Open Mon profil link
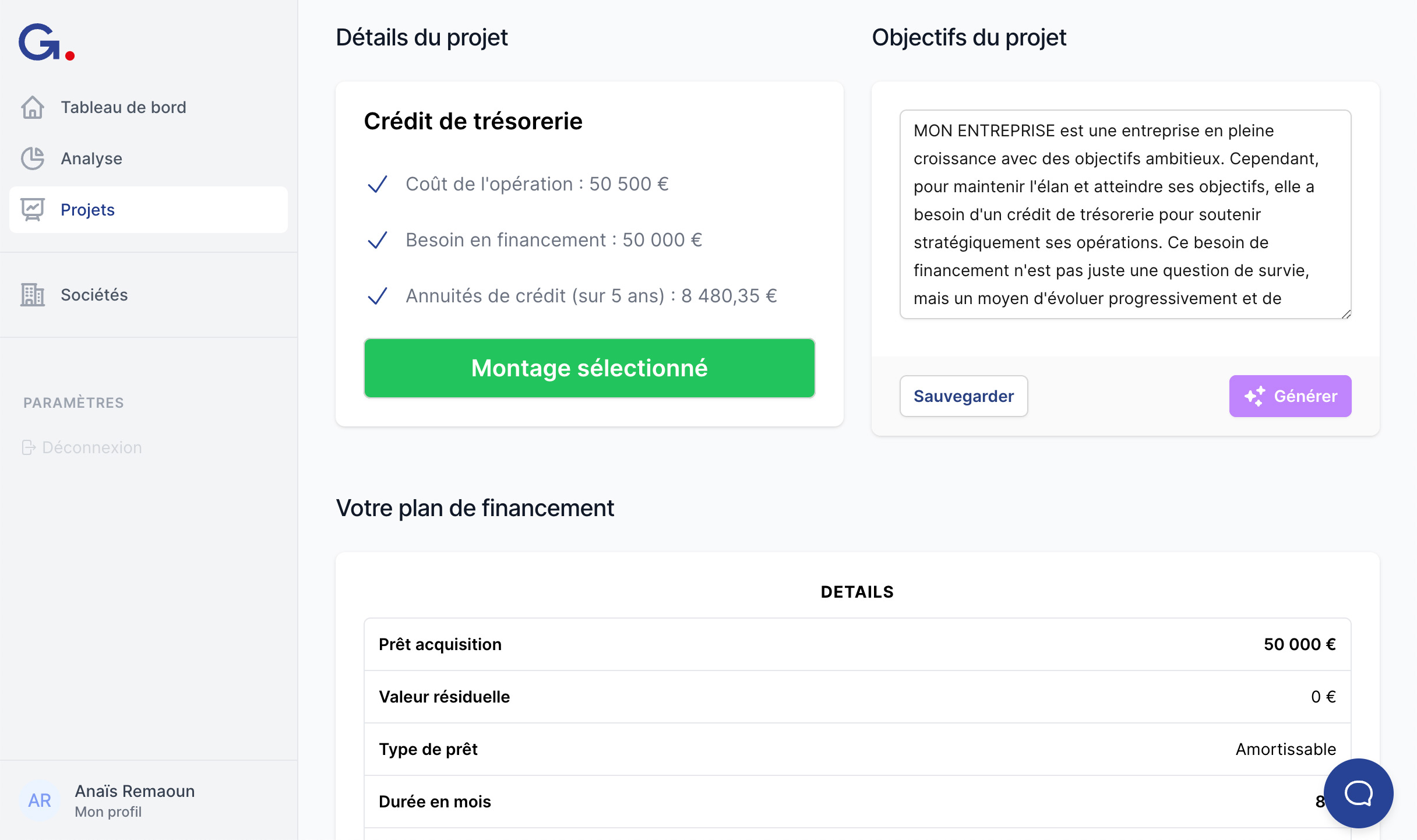This screenshot has height=840, width=1417. pyautogui.click(x=108, y=811)
